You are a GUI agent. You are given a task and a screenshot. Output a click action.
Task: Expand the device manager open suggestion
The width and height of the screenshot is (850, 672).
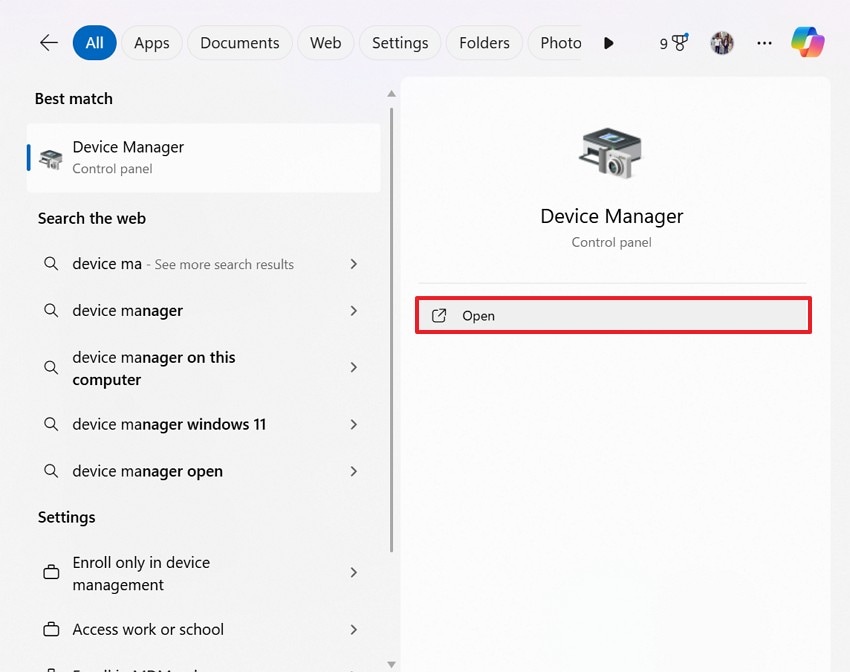[x=353, y=471]
